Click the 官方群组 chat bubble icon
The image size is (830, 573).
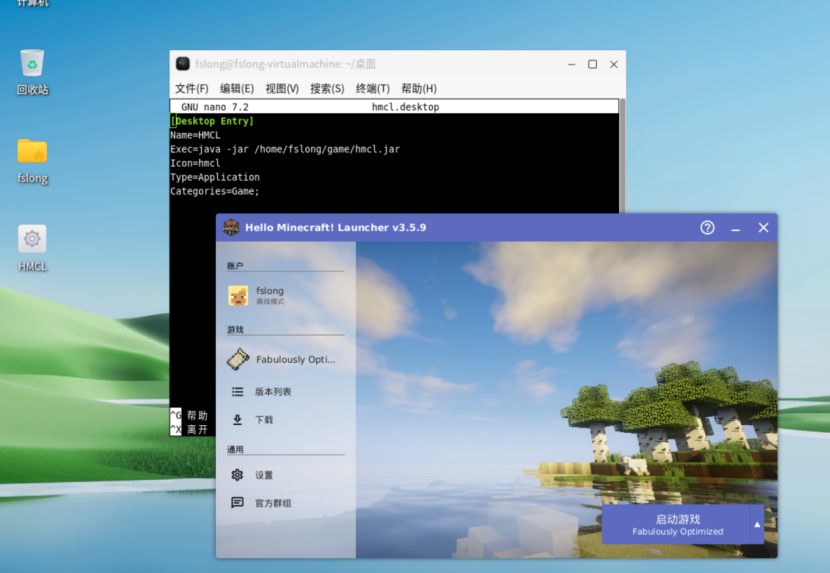pos(237,503)
